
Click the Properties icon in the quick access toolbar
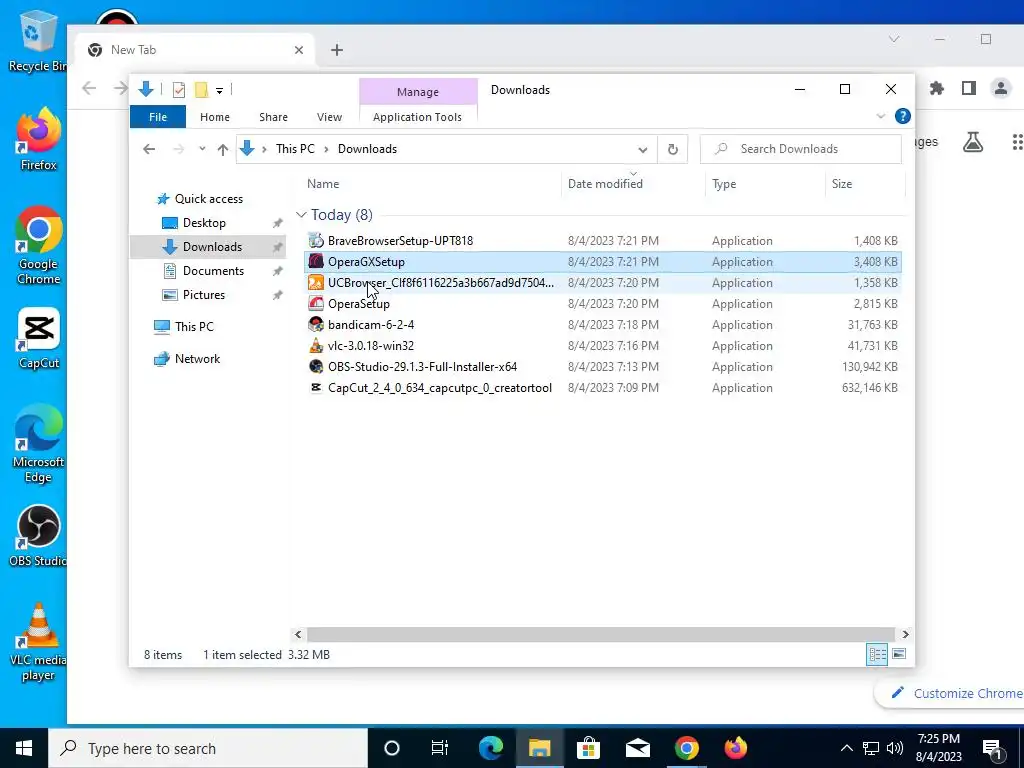[x=178, y=90]
